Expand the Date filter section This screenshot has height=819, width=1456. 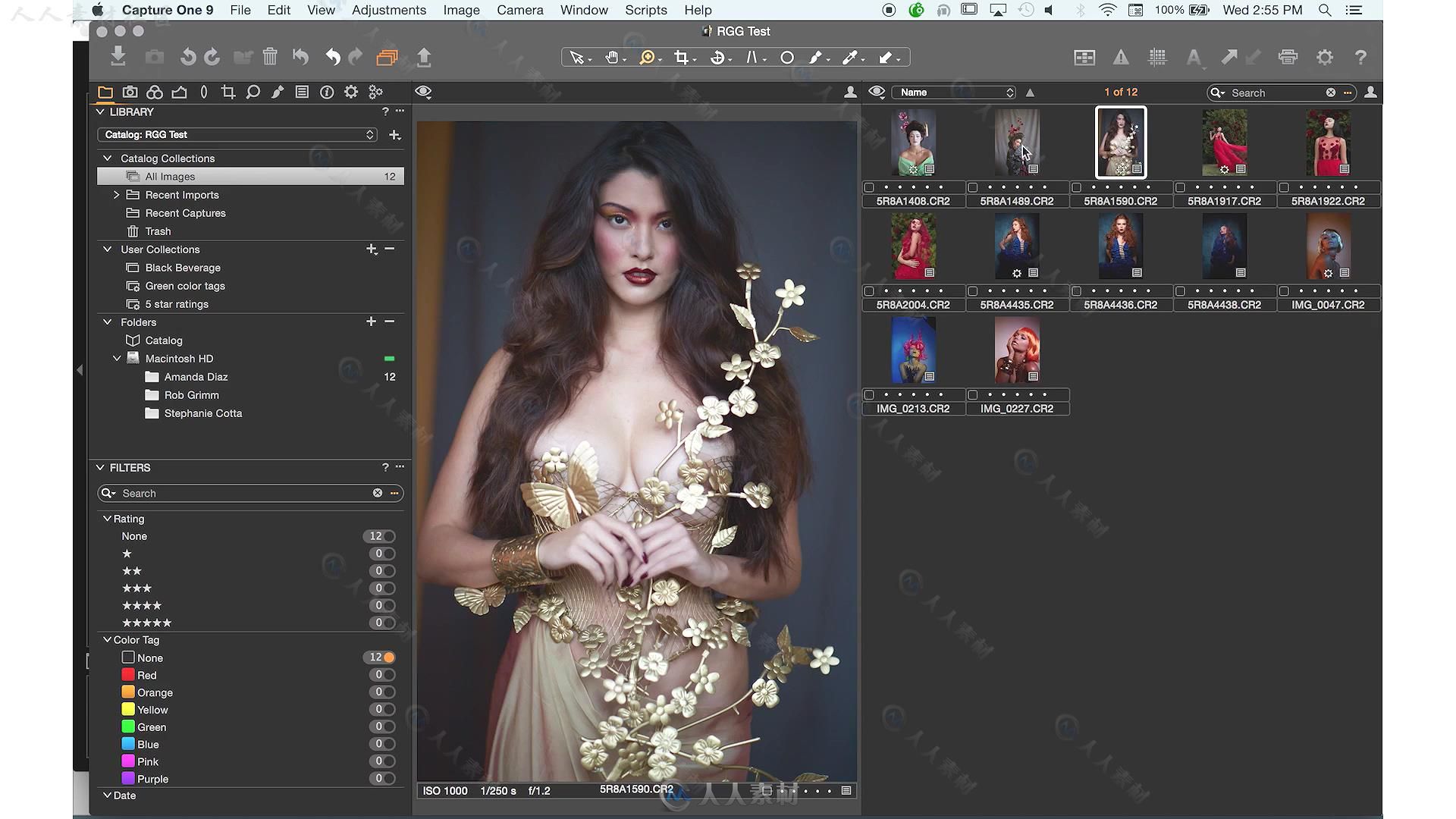point(107,795)
